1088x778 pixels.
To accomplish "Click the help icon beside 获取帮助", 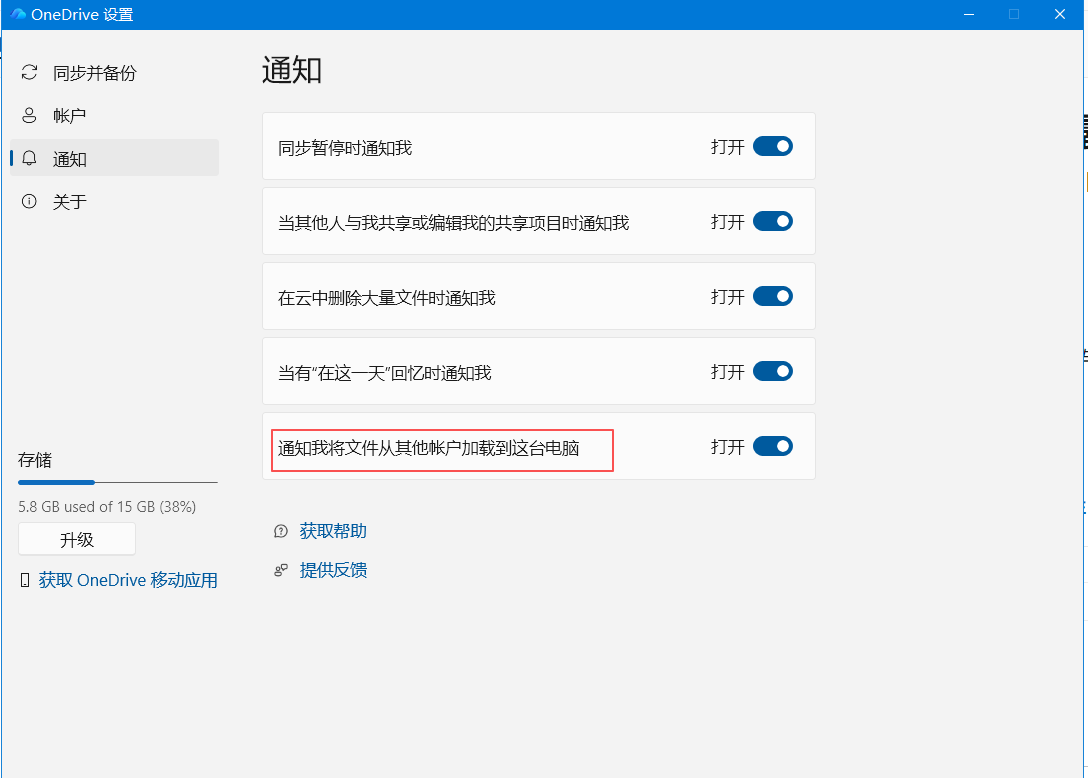I will pyautogui.click(x=280, y=531).
